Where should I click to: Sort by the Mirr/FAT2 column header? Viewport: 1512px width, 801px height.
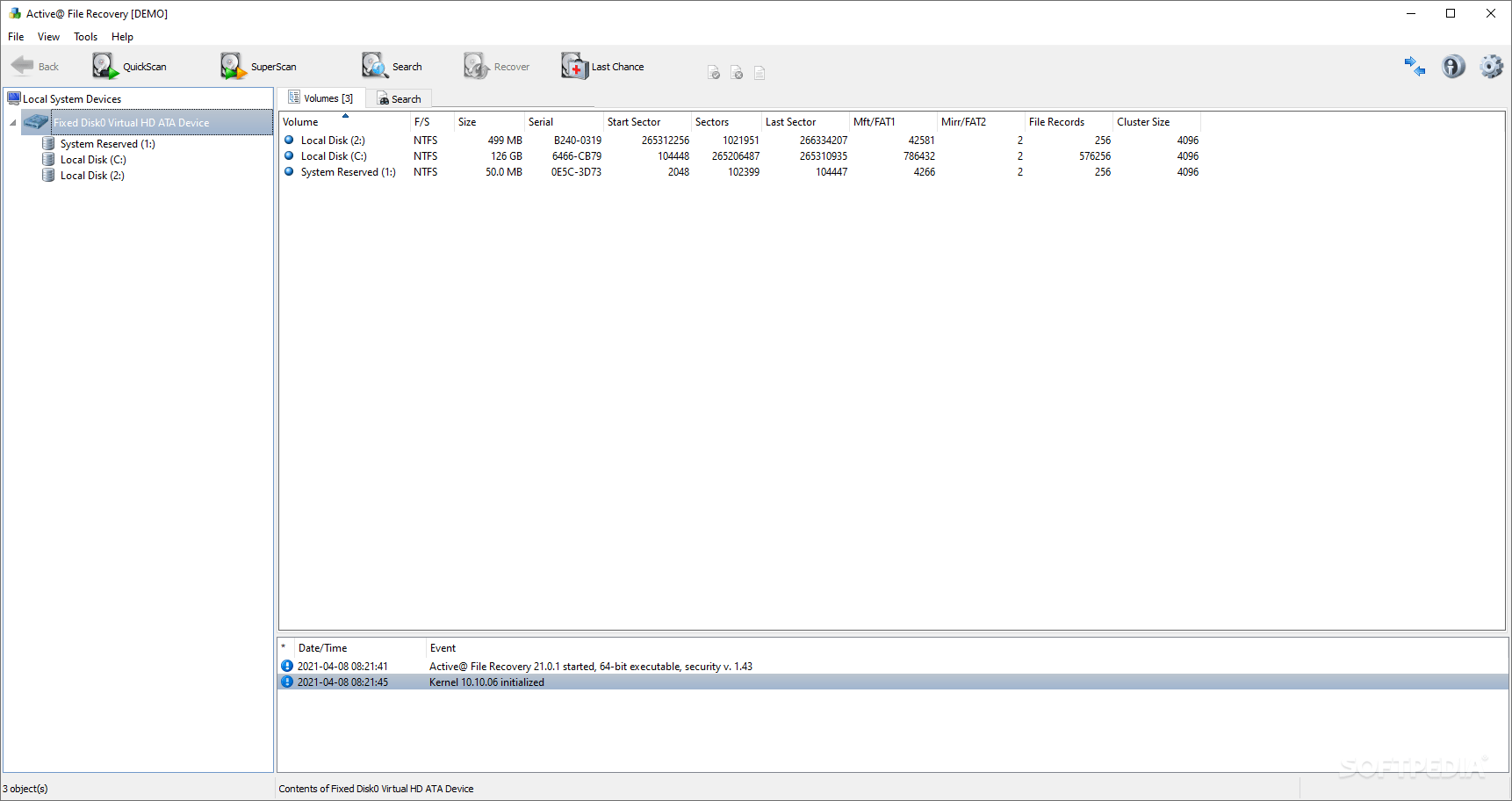click(x=981, y=122)
